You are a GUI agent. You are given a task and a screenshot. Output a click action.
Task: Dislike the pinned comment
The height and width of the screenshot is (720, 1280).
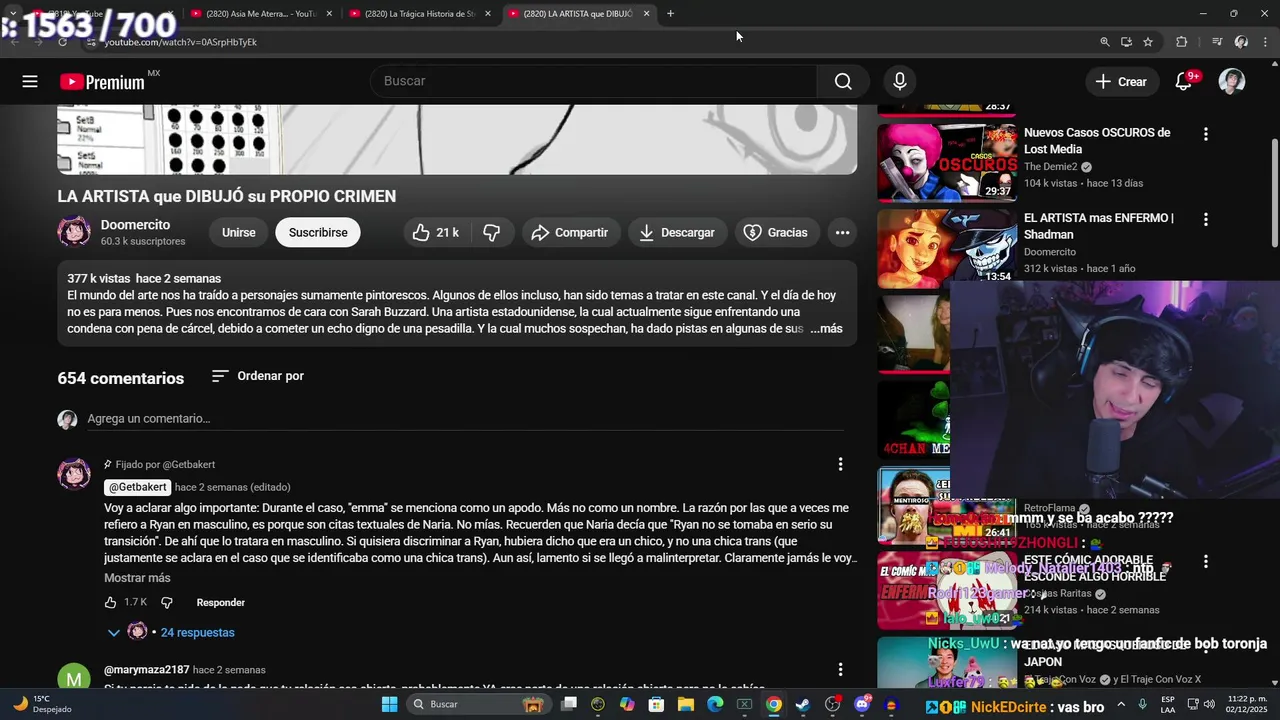click(167, 602)
